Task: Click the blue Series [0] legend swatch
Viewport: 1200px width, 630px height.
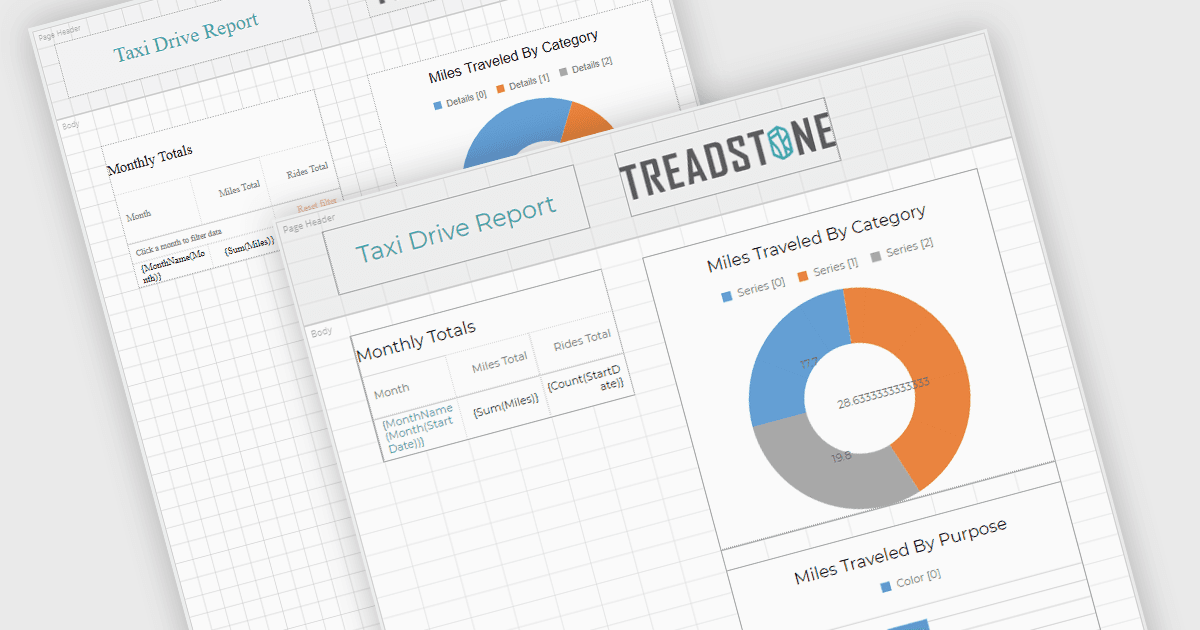Action: (726, 297)
